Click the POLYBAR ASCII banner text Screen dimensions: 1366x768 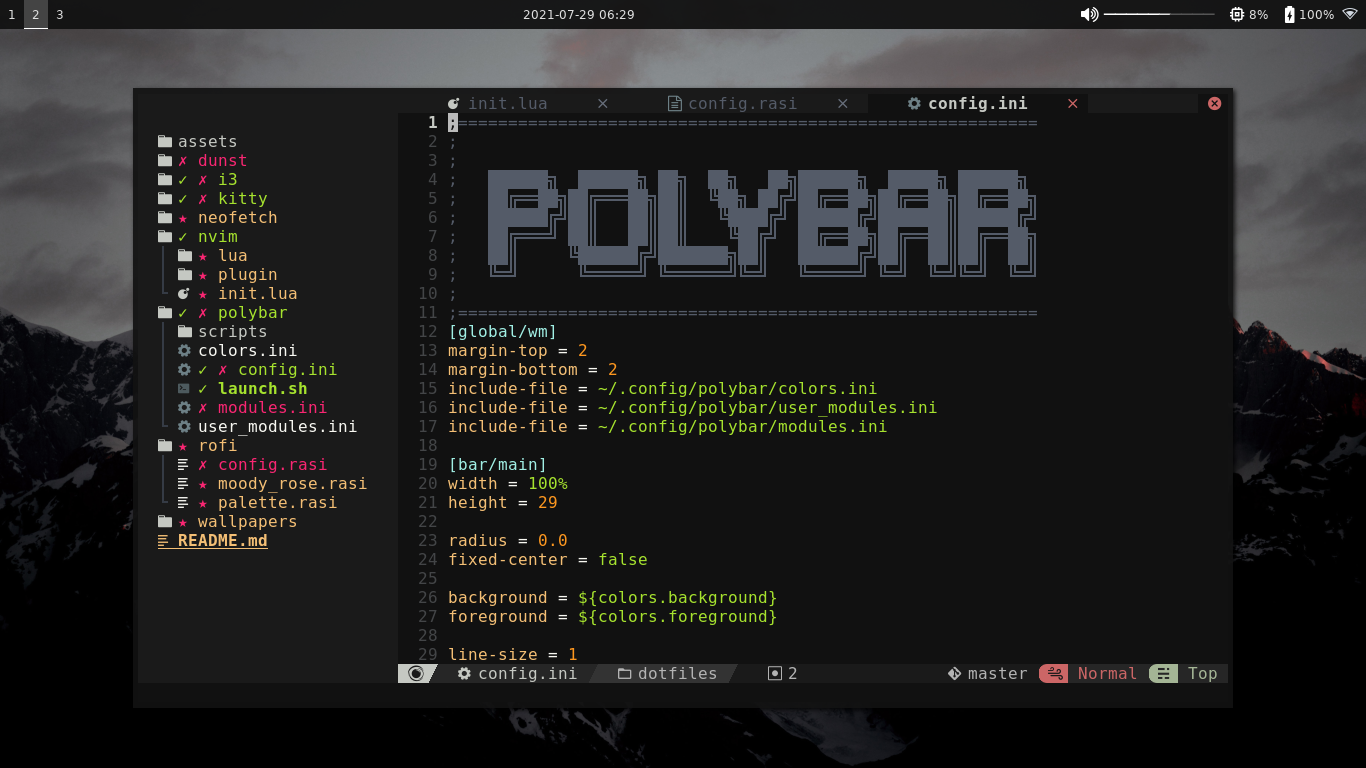pyautogui.click(x=762, y=223)
